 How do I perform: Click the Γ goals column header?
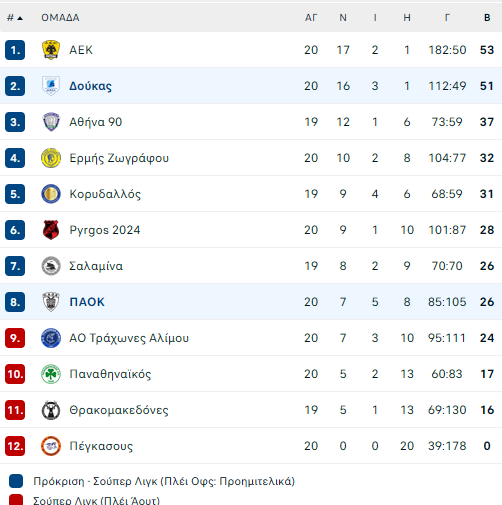447,18
